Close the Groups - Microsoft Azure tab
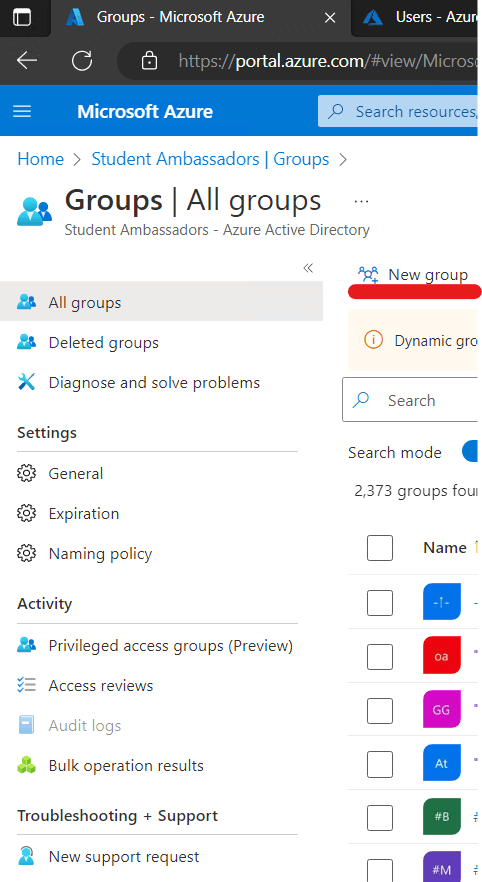This screenshot has width=482, height=882. click(x=330, y=18)
